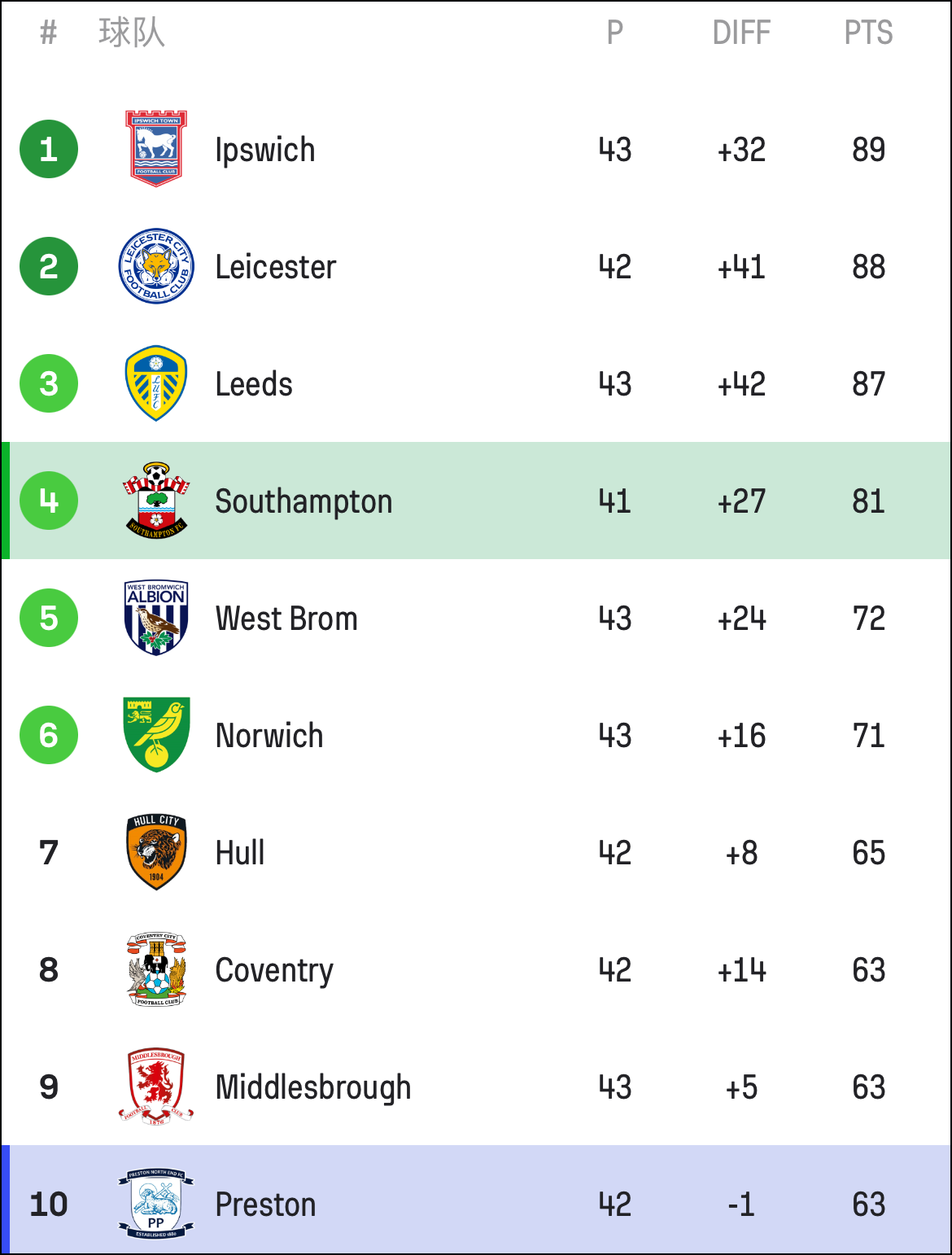Screen dimensions: 952x1255
Task: Open the Middlesbrough team link
Action: point(313,1088)
